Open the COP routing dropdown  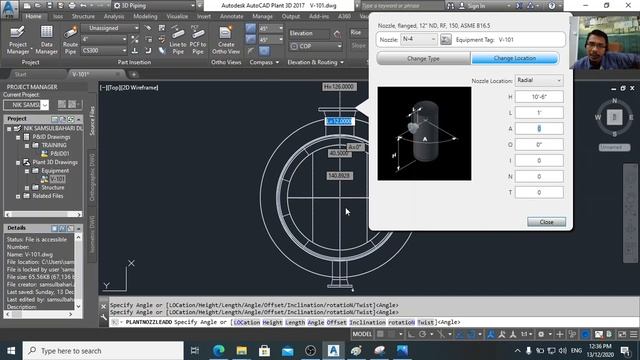(316, 46)
